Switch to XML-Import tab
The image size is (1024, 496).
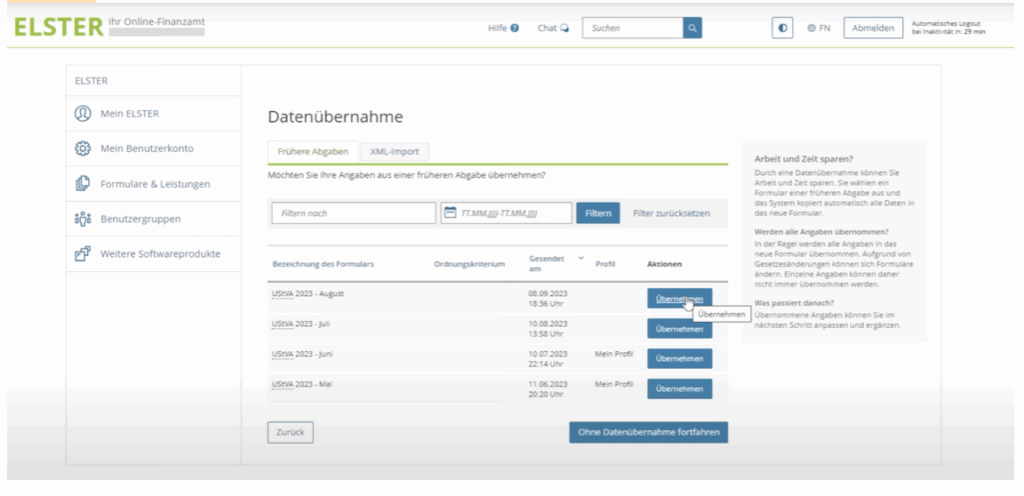[394, 151]
